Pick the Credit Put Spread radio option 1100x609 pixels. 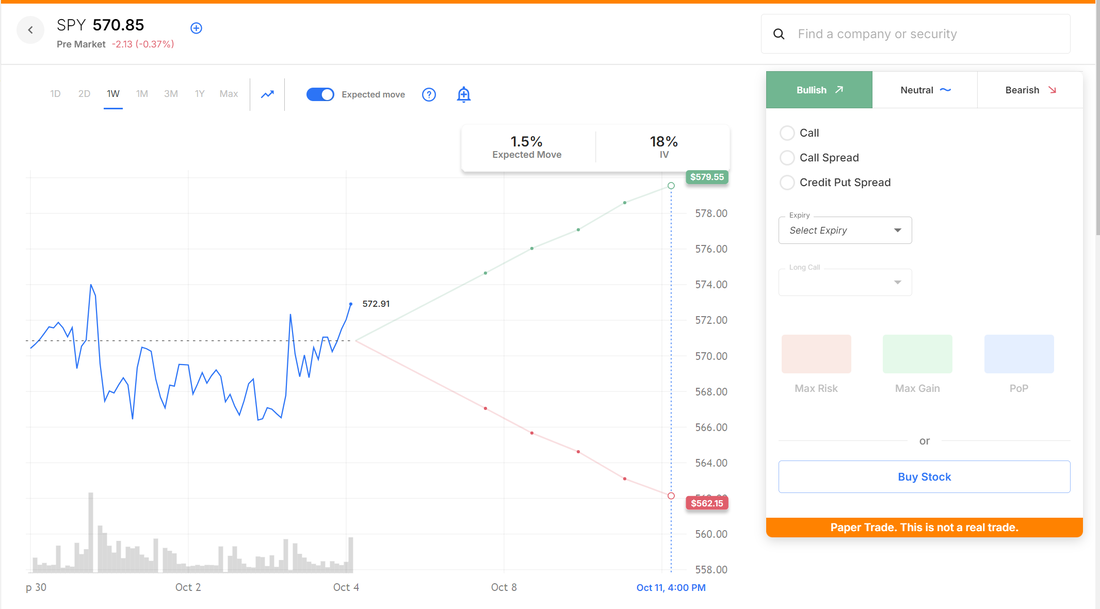click(x=787, y=182)
